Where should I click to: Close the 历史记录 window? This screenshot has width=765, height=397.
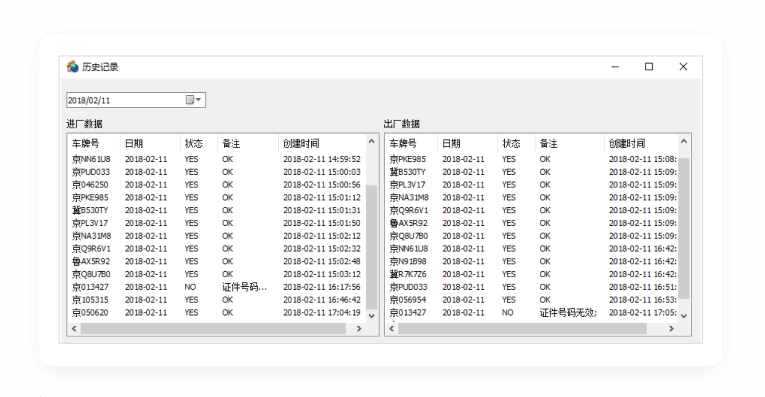tap(683, 66)
